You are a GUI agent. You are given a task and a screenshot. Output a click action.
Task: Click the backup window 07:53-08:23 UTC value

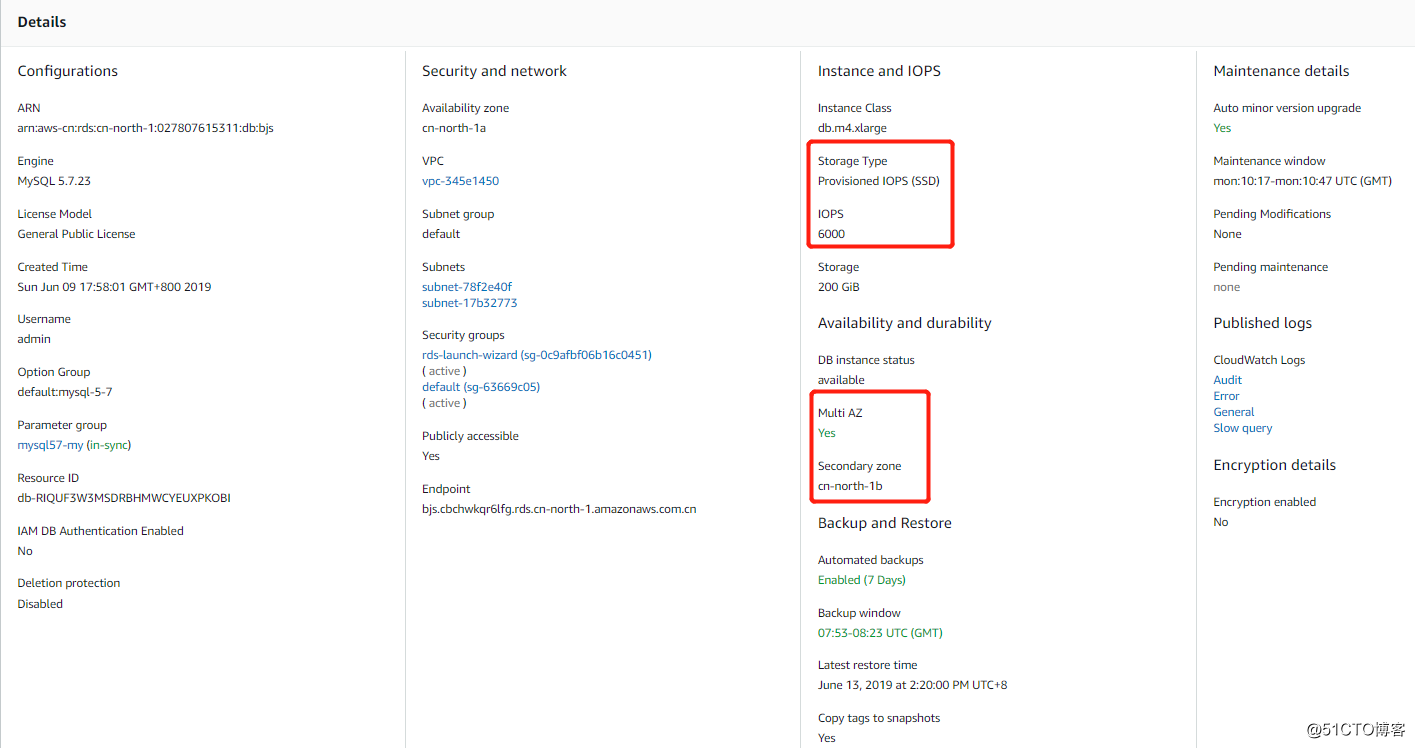pos(880,633)
